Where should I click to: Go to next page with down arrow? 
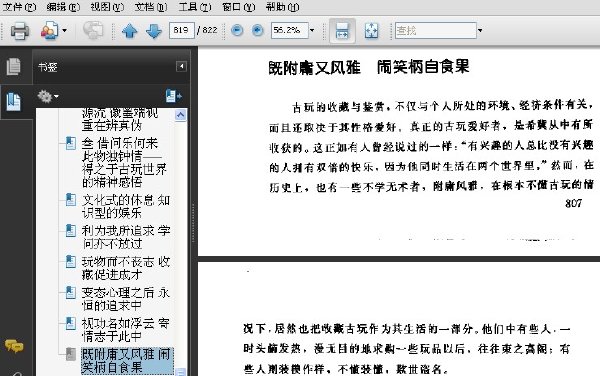pyautogui.click(x=154, y=31)
